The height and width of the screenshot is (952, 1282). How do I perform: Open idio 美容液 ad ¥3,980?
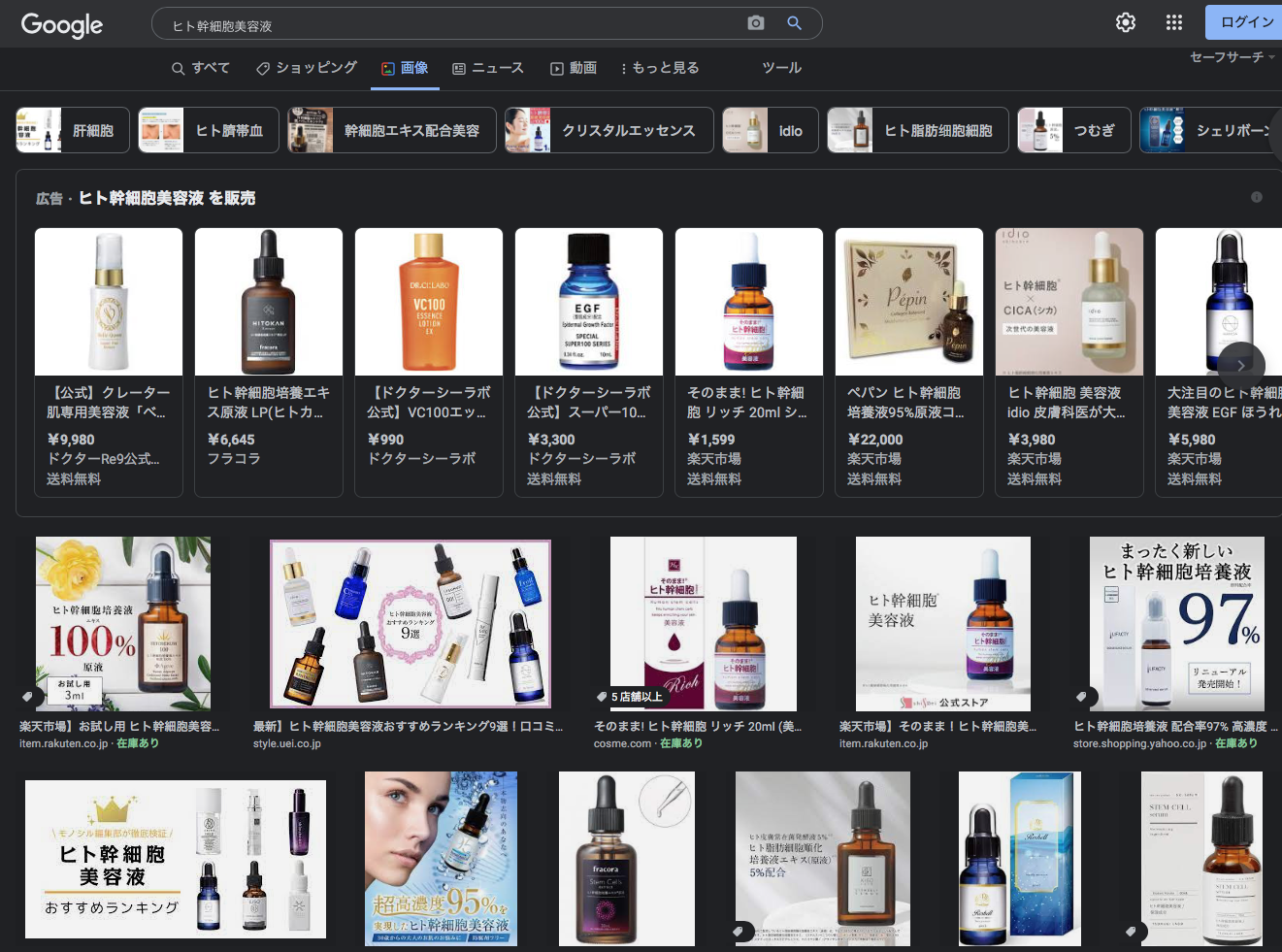pyautogui.click(x=1069, y=362)
